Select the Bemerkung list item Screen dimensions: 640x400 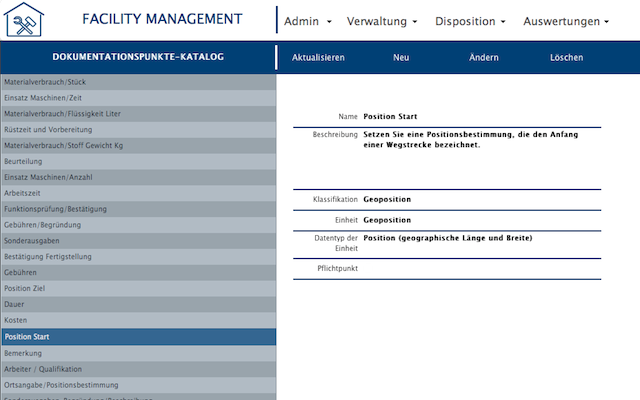[138, 353]
